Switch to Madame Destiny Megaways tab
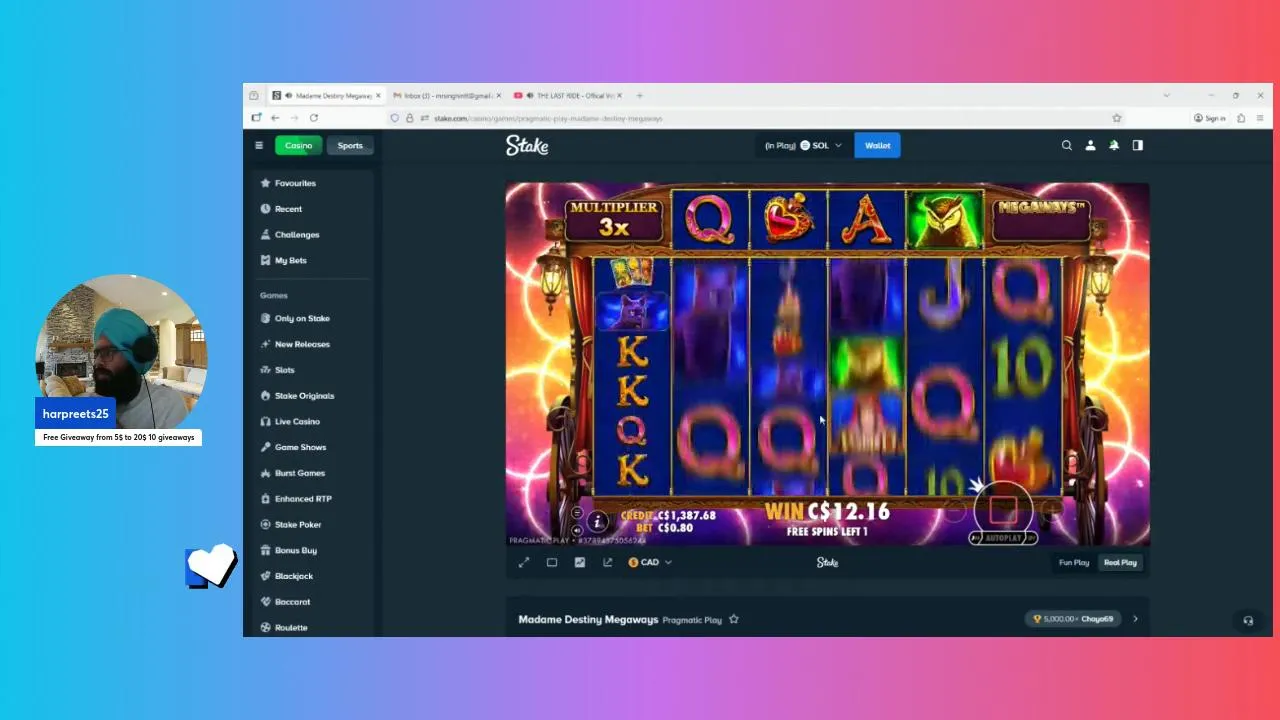 point(327,95)
